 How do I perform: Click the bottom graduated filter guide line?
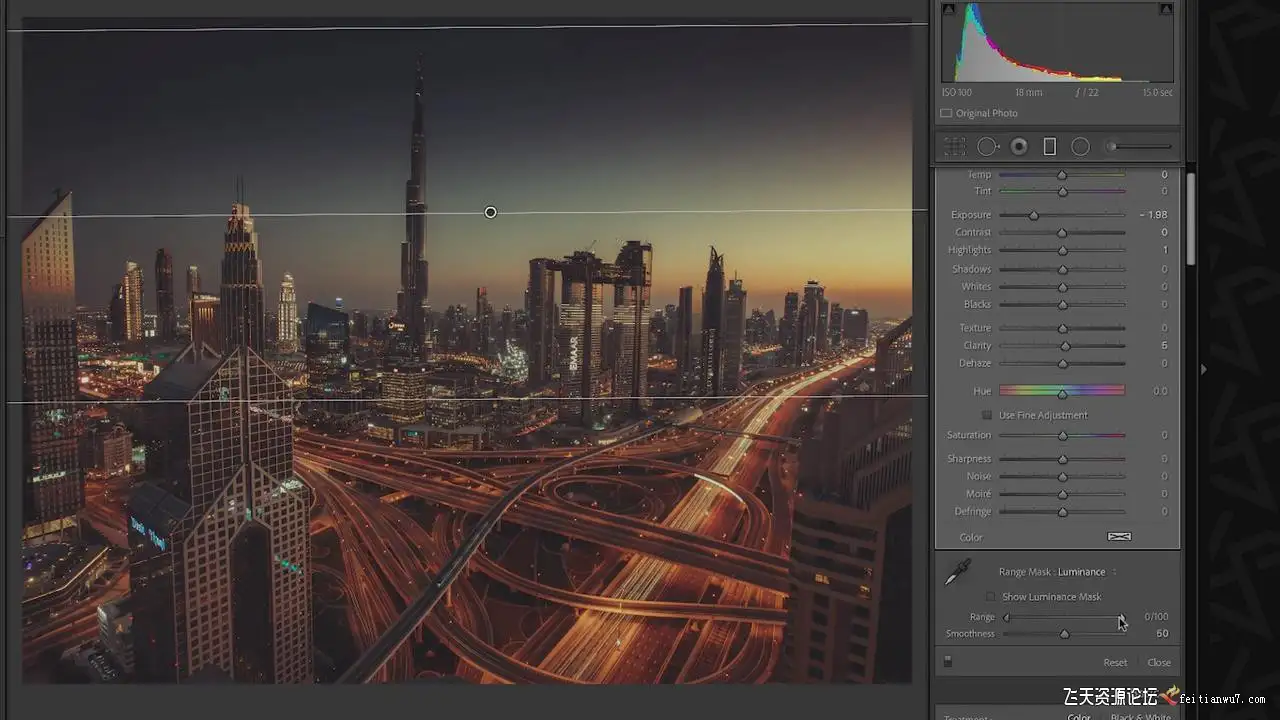(x=468, y=400)
